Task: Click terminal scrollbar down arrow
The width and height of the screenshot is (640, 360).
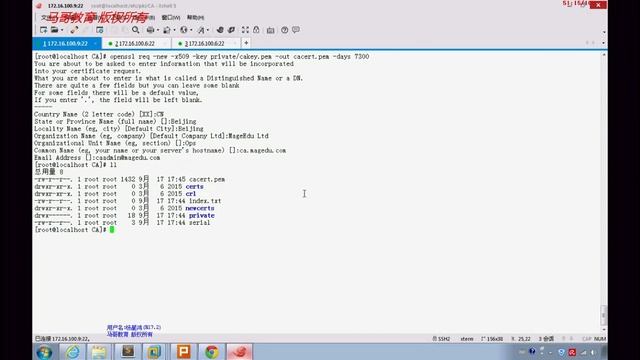Action: pyautogui.click(x=604, y=329)
